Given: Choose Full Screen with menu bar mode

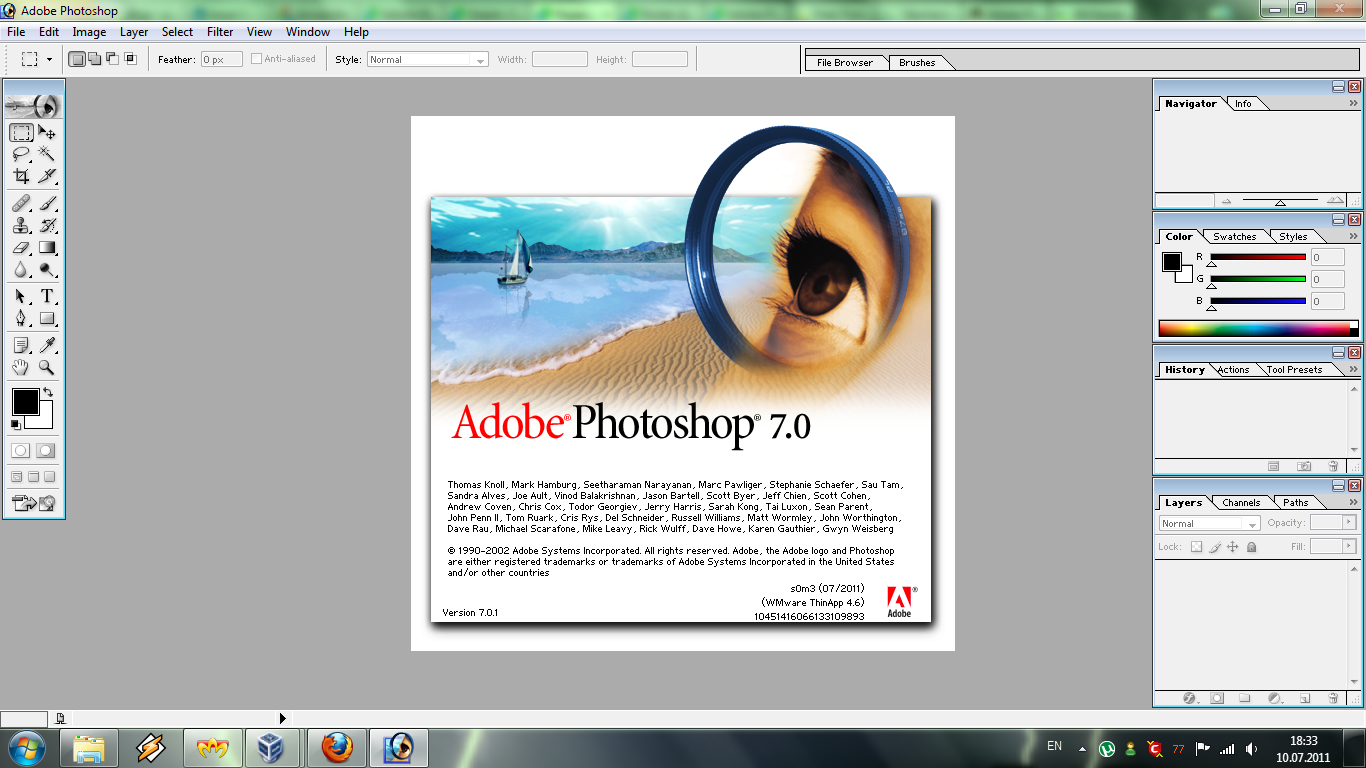Looking at the screenshot, I should point(34,477).
